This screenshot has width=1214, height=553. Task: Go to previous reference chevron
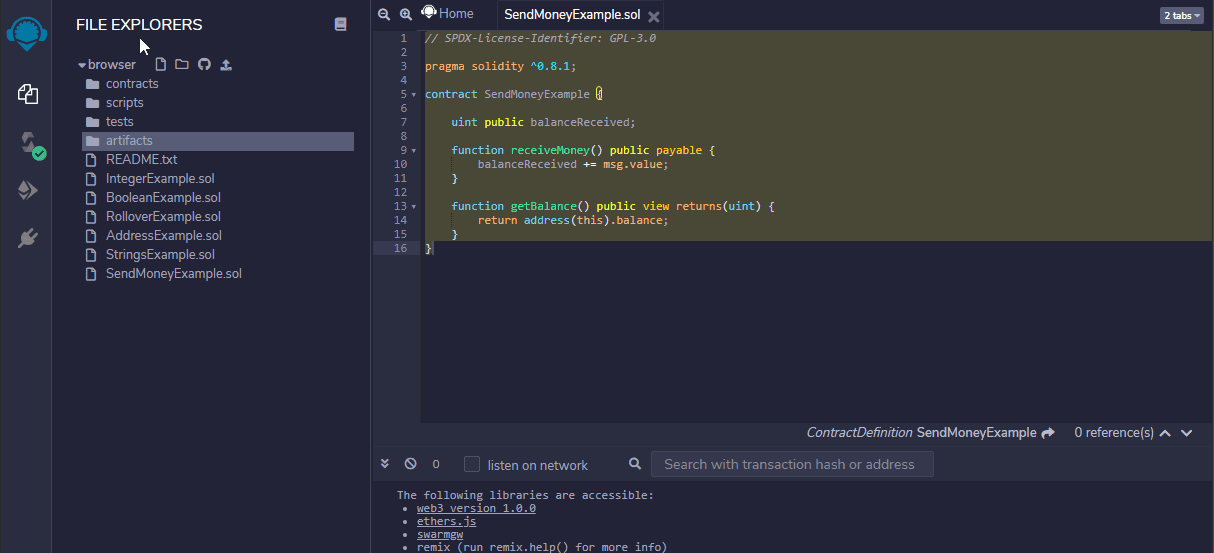pos(1165,433)
